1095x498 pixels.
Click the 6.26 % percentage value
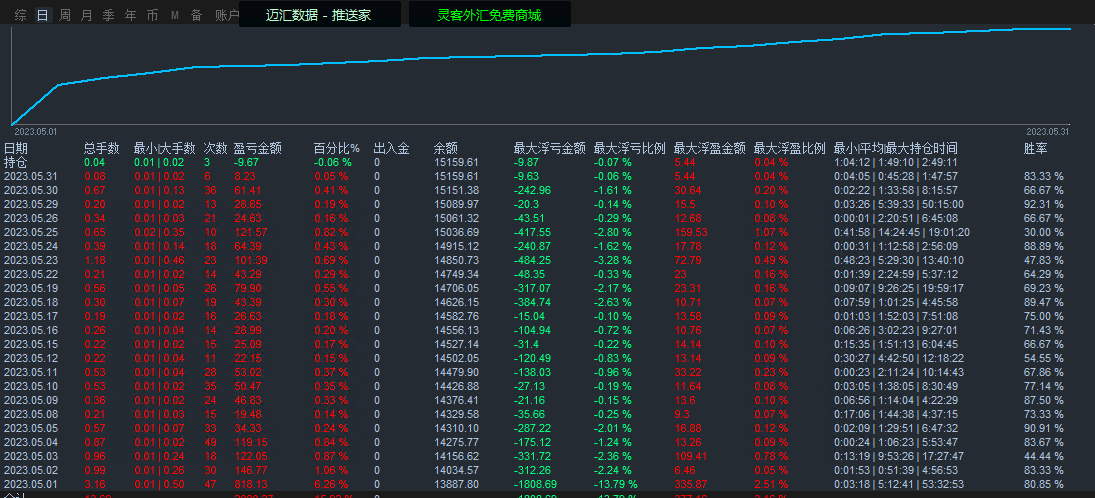click(x=330, y=484)
